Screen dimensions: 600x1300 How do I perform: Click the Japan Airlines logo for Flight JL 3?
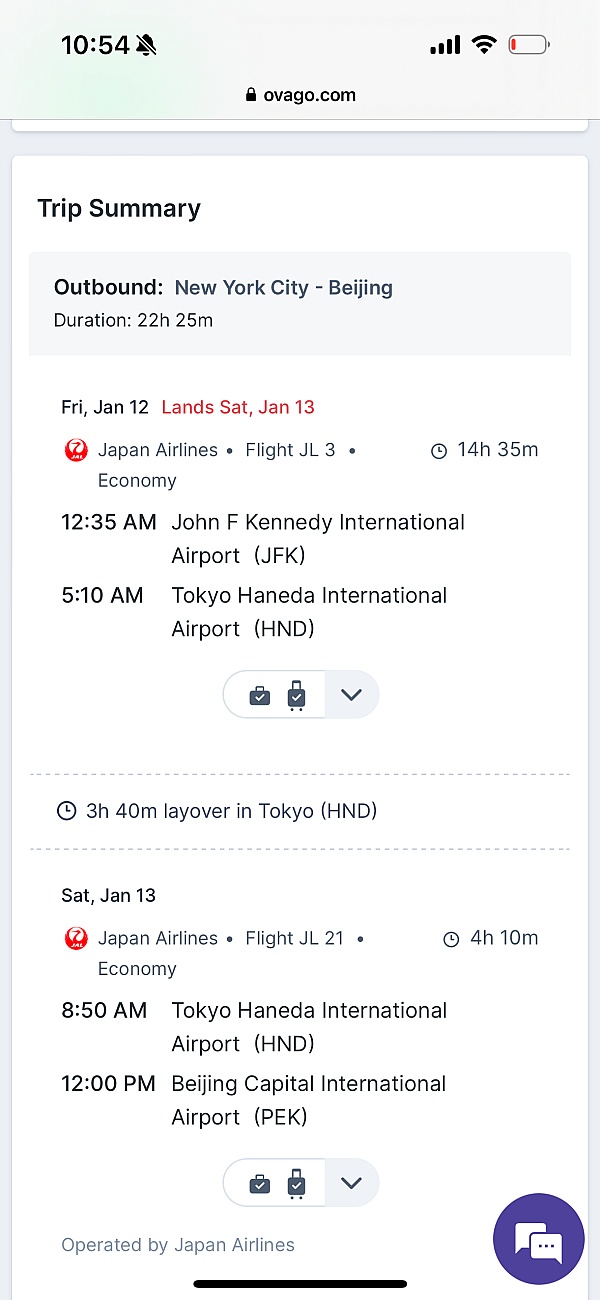click(76, 450)
